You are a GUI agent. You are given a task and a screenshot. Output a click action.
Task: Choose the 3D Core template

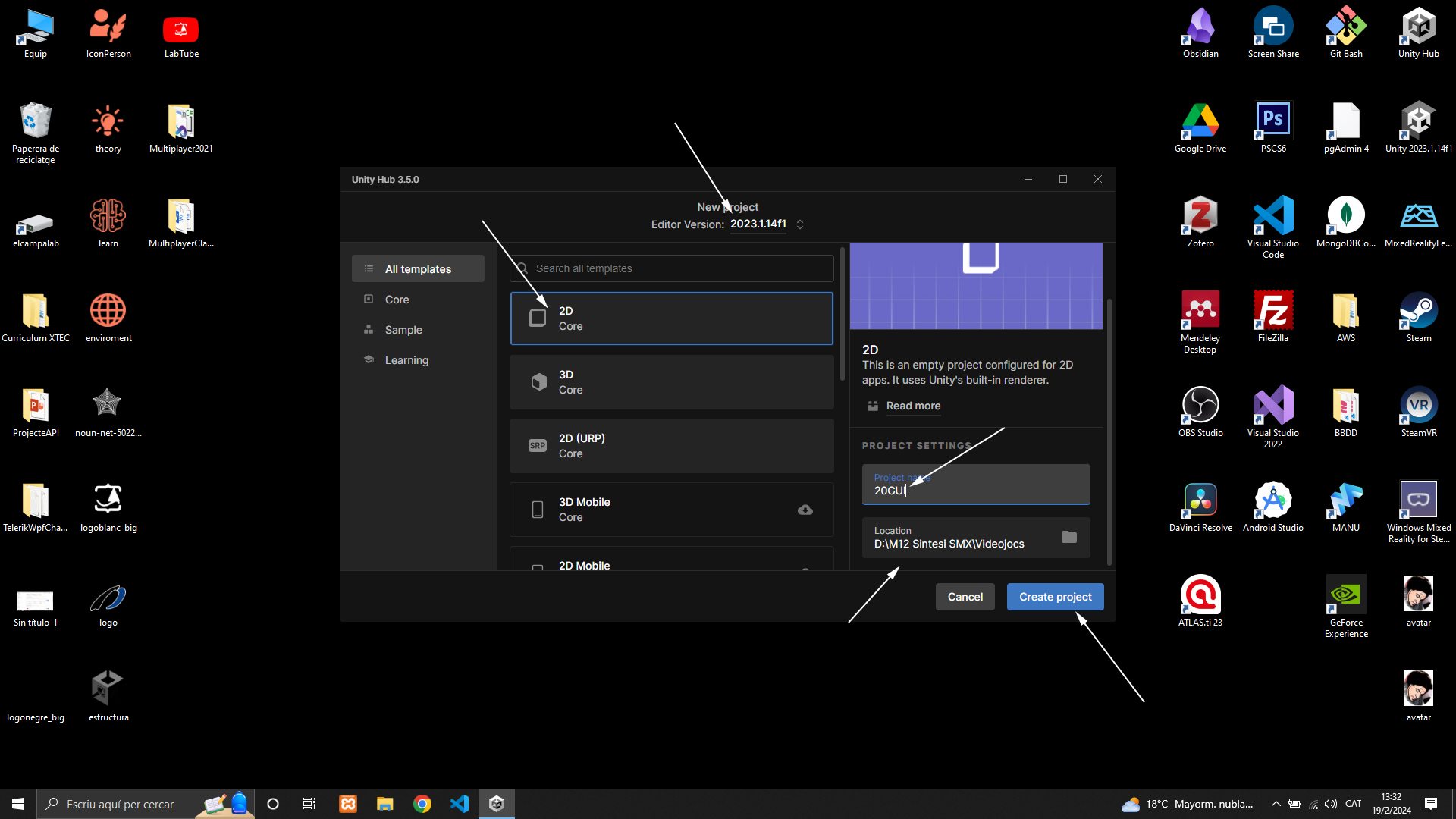point(671,382)
